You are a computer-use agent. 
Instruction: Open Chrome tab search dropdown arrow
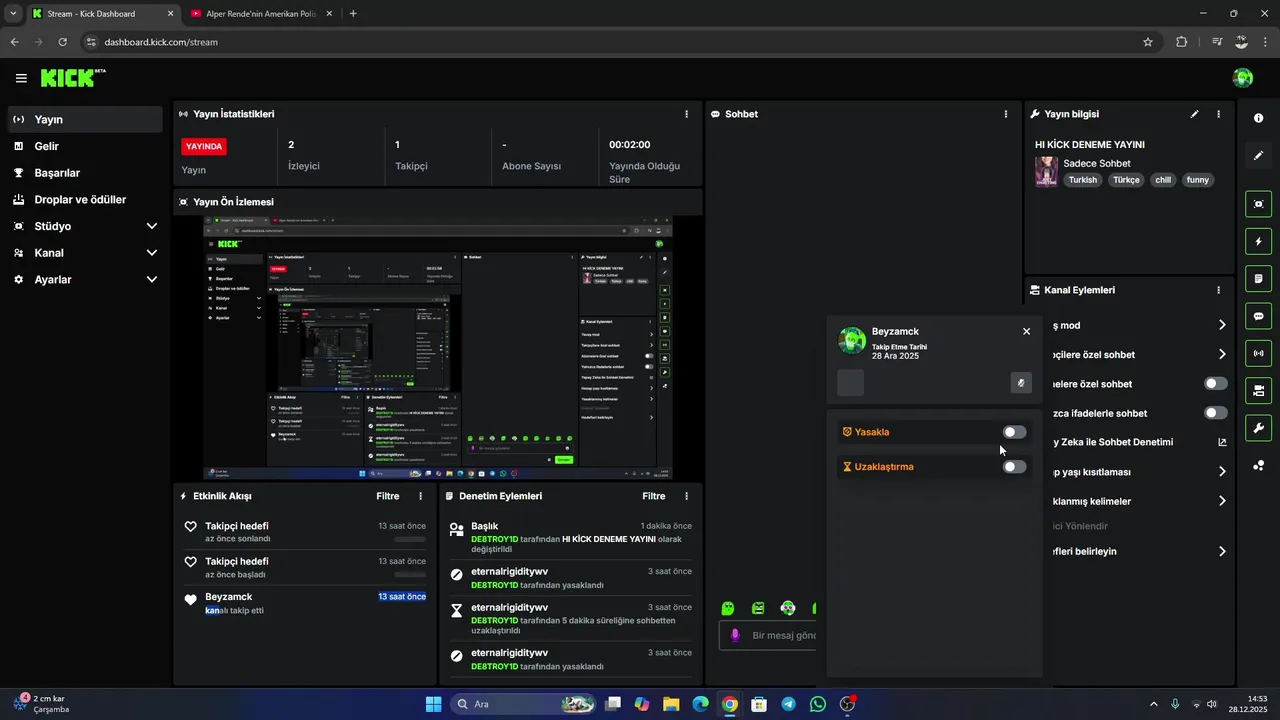(x=13, y=13)
